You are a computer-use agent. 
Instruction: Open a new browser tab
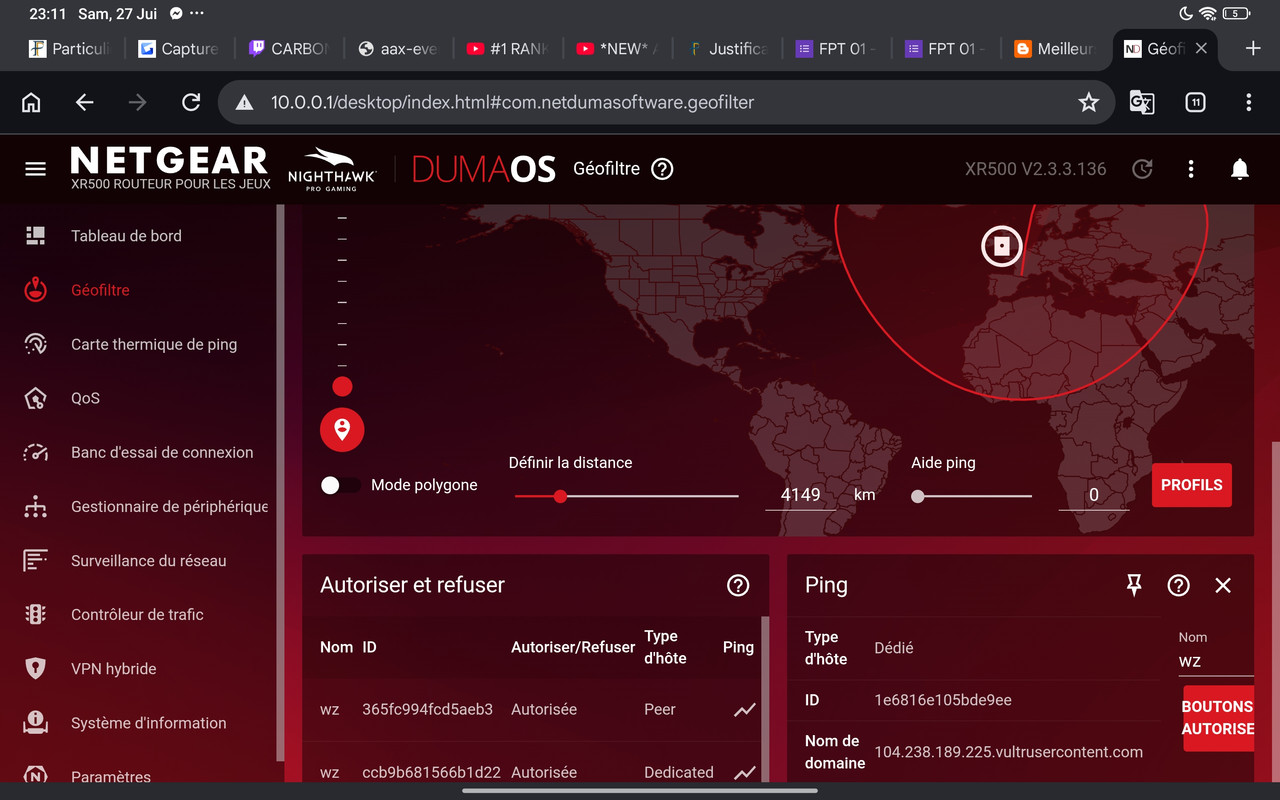tap(1253, 48)
